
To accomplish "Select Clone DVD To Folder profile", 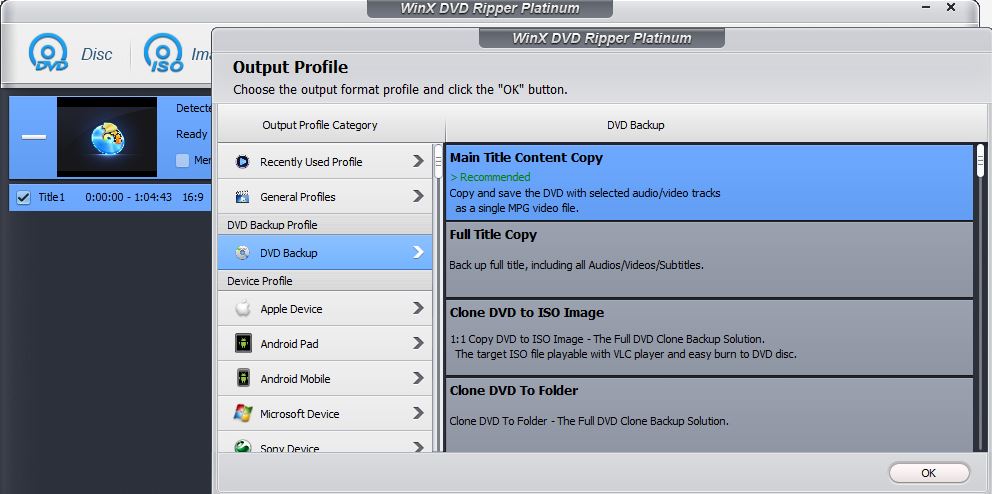I will [x=709, y=412].
